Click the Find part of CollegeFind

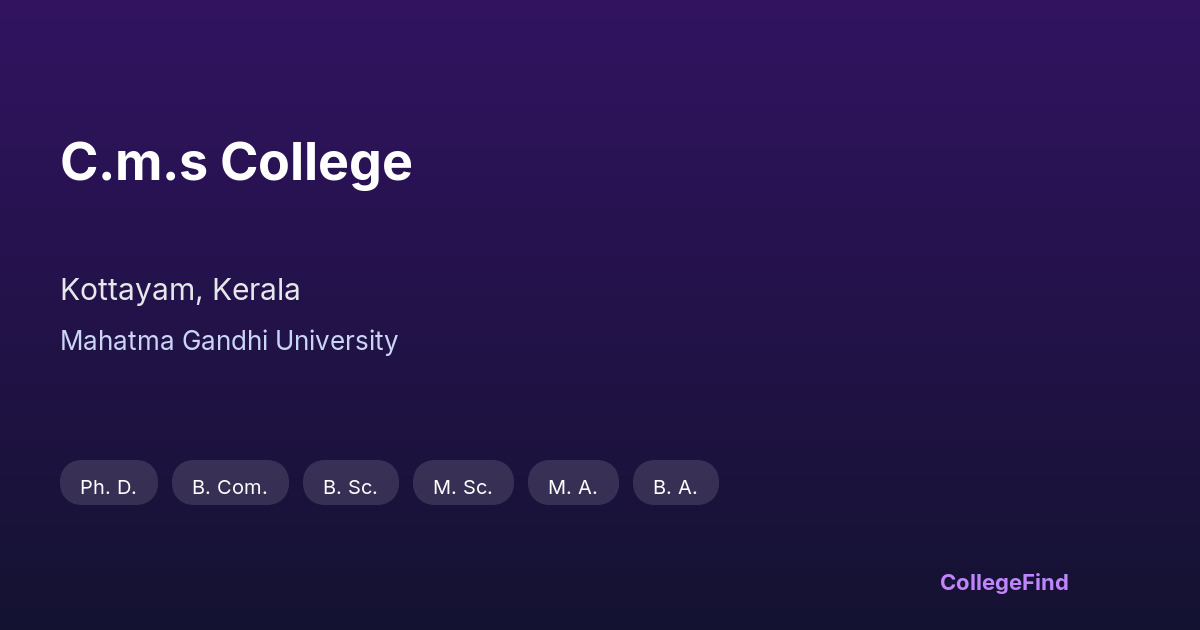(1046, 582)
